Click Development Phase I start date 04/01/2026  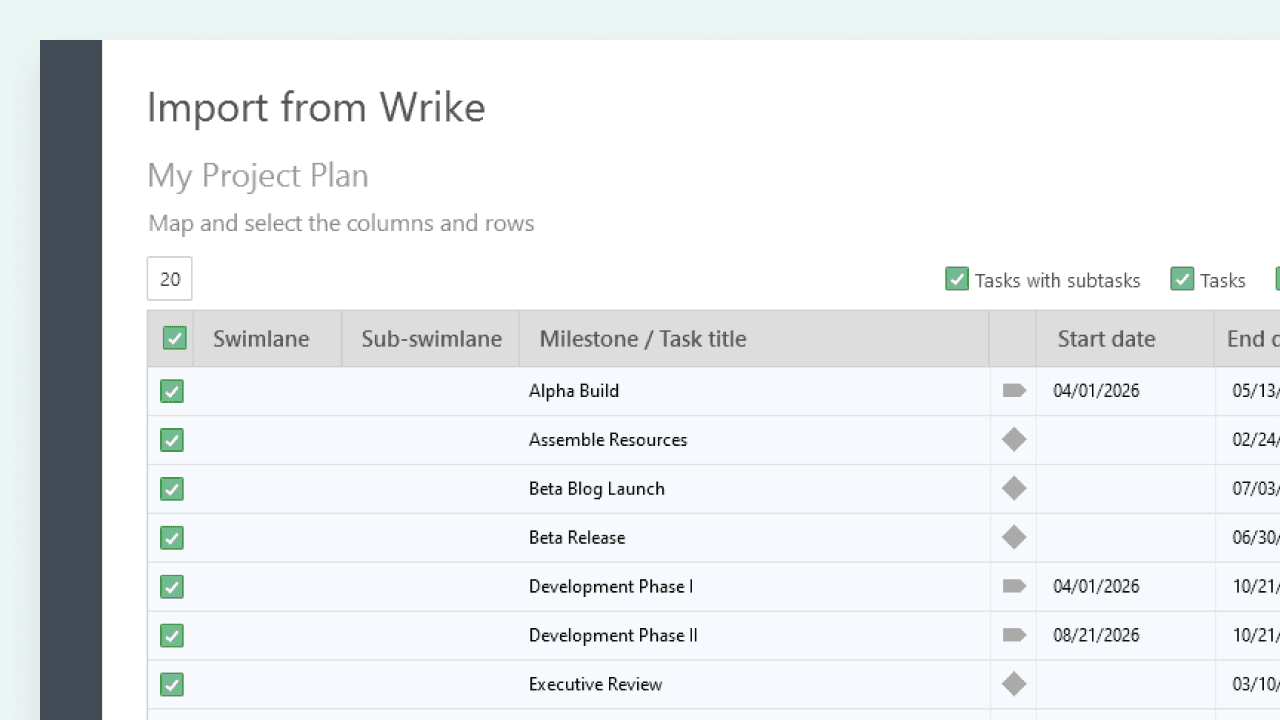click(1096, 587)
